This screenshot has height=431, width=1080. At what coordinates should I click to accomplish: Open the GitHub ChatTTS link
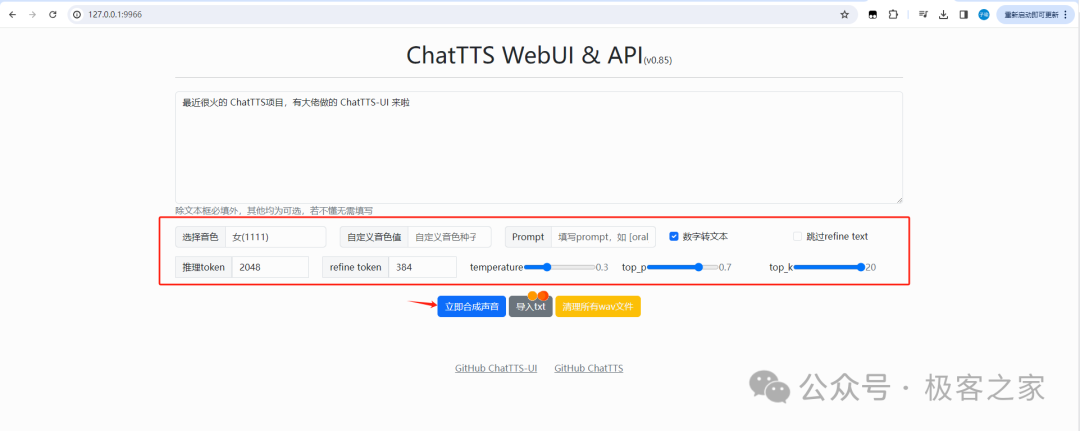[589, 368]
